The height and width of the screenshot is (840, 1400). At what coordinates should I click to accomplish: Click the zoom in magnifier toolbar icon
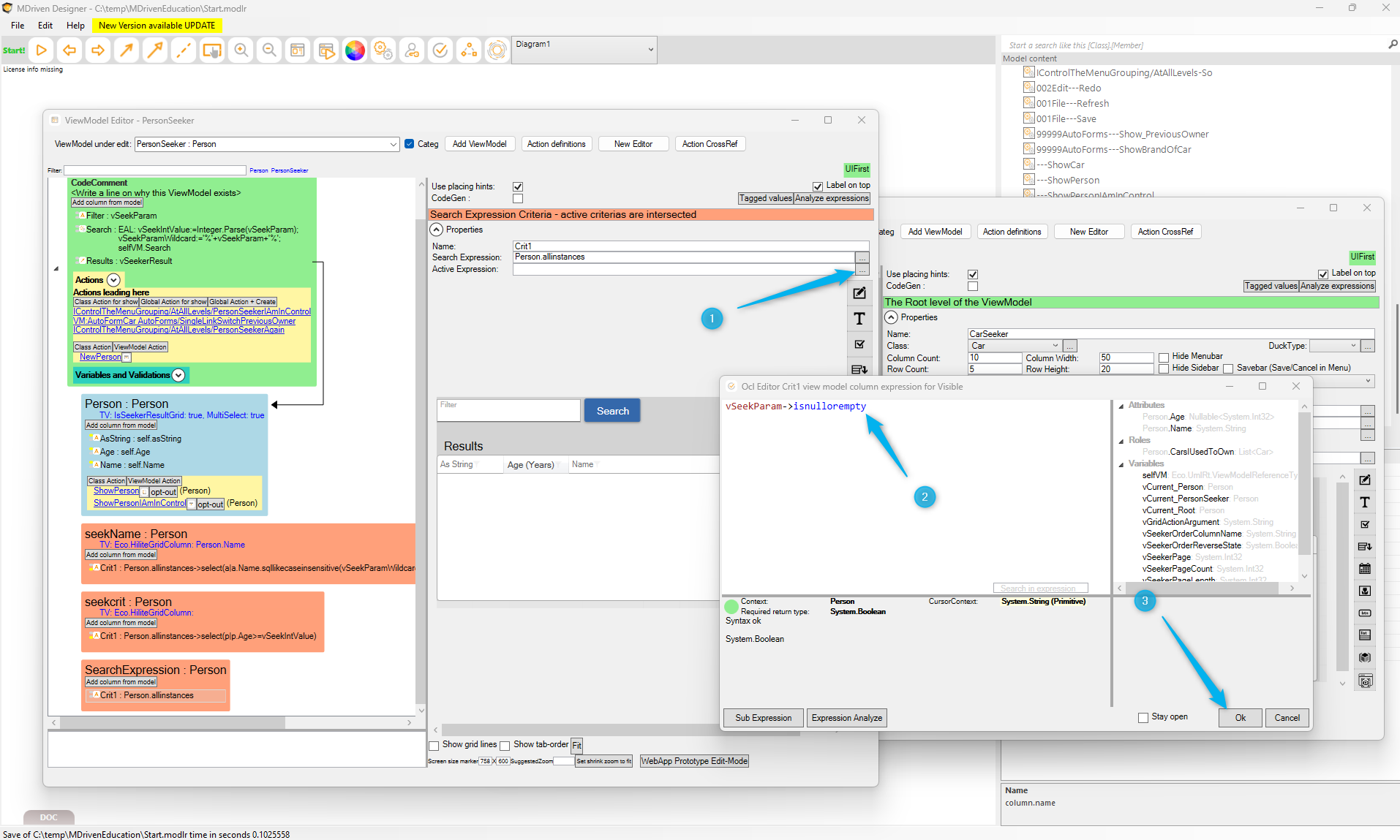[x=241, y=50]
